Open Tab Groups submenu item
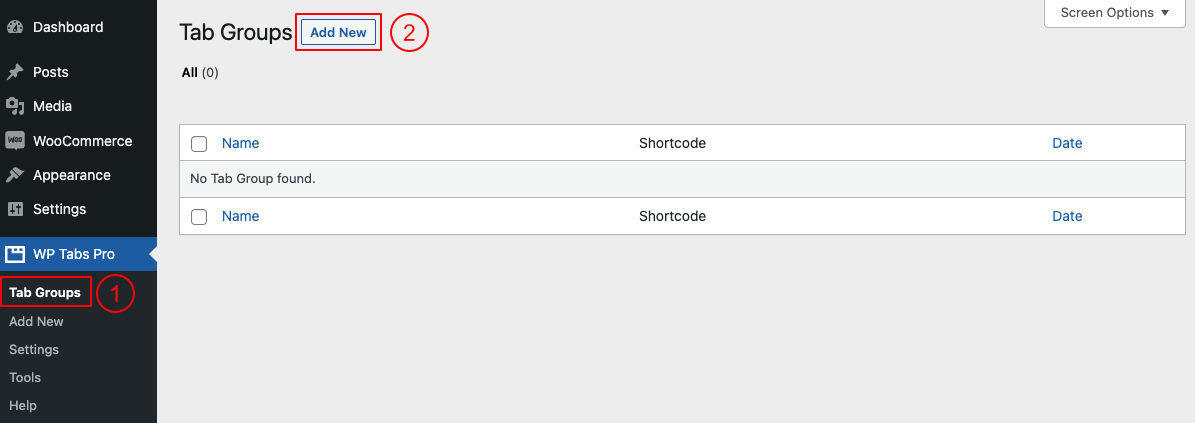 45,293
